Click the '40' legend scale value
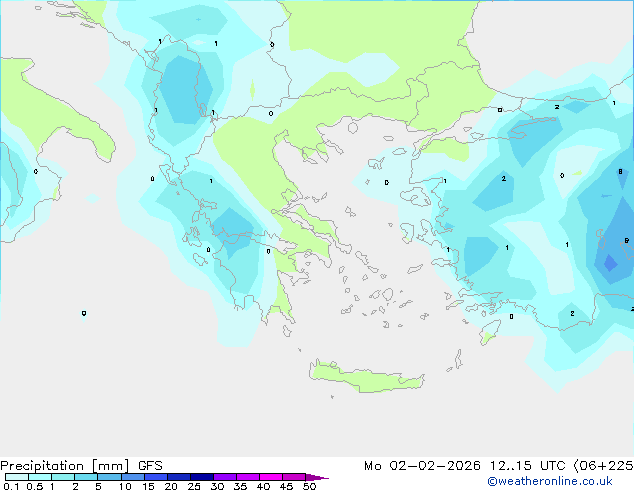Screen dimensions: 634x490 pos(263,486)
